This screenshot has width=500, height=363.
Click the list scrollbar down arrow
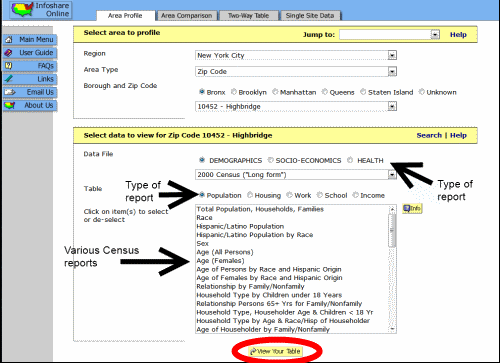392,329
